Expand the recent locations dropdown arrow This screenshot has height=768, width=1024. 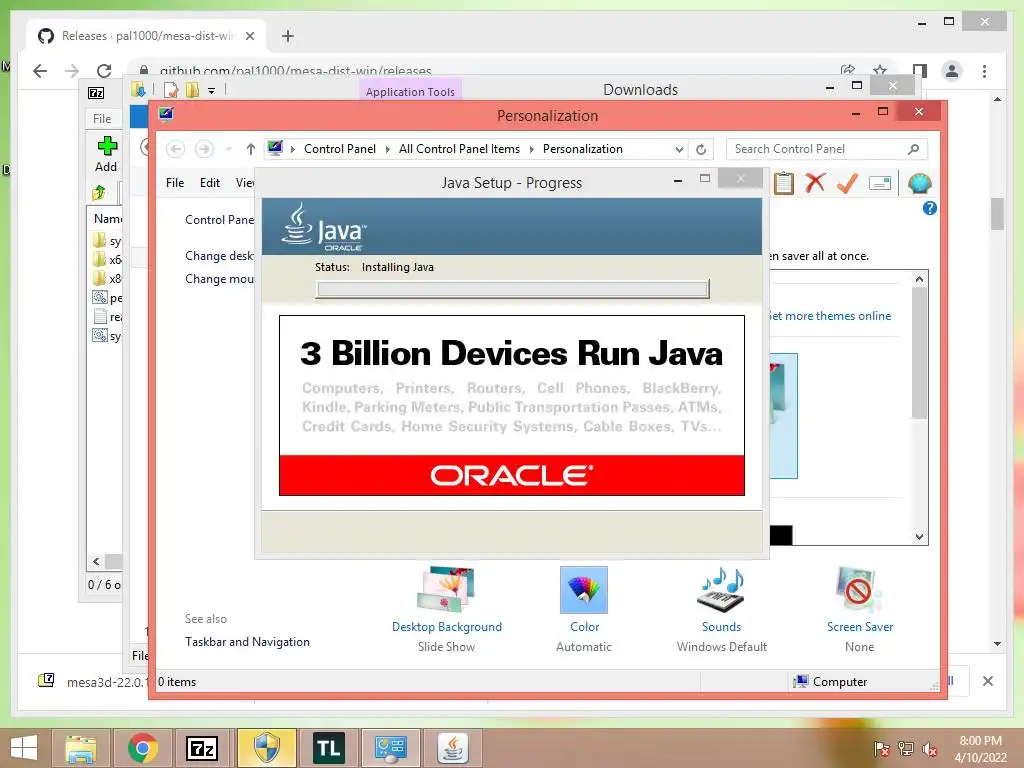[228, 150]
